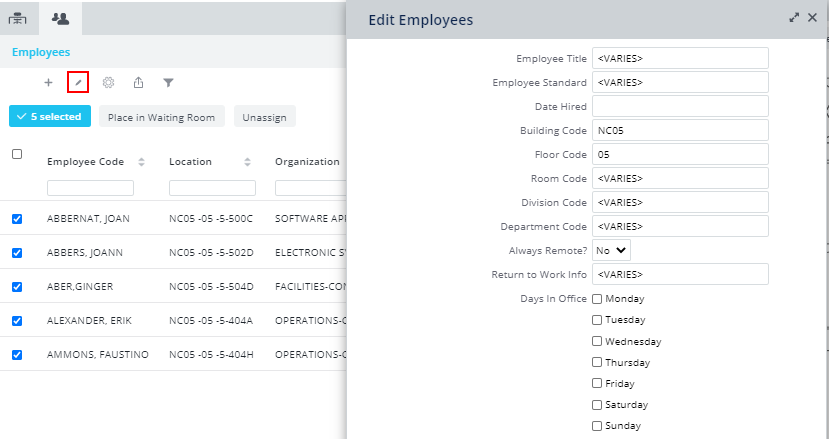The height and width of the screenshot is (439, 829).
Task: Click the add employee plus icon
Action: [x=48, y=83]
